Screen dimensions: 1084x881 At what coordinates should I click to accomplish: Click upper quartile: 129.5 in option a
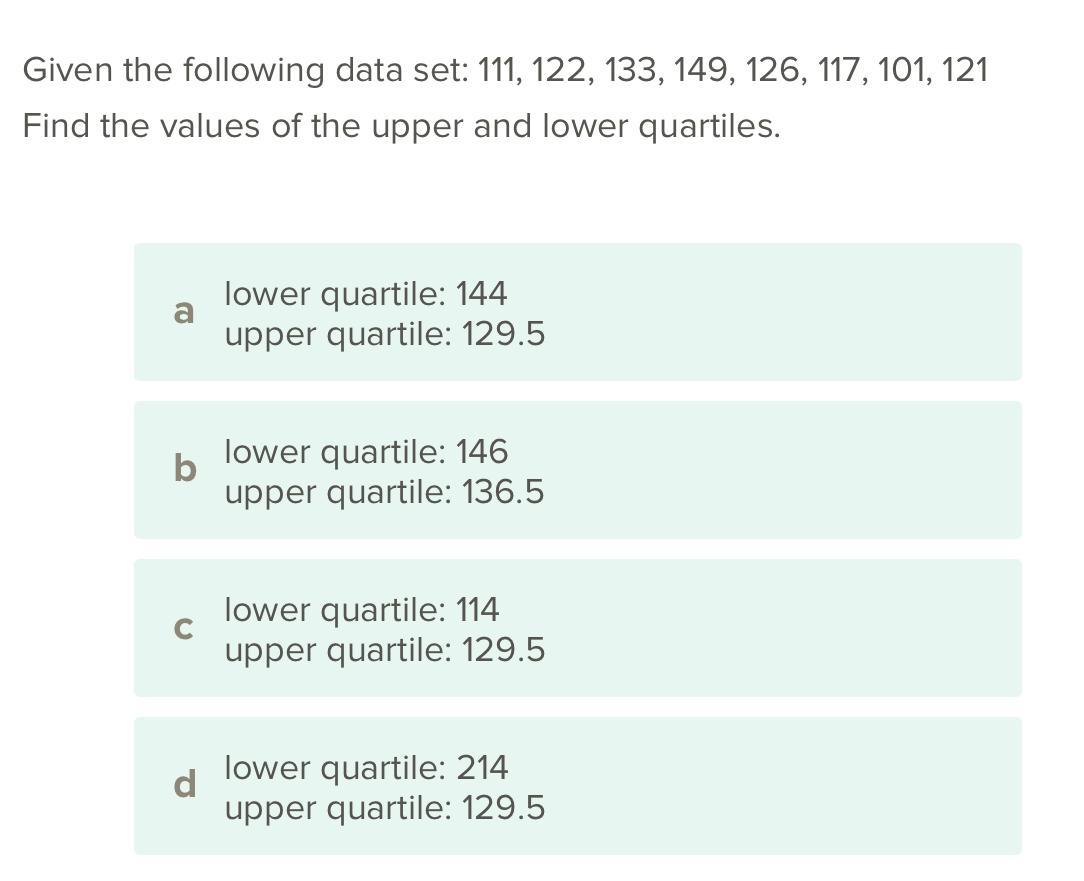pos(385,335)
